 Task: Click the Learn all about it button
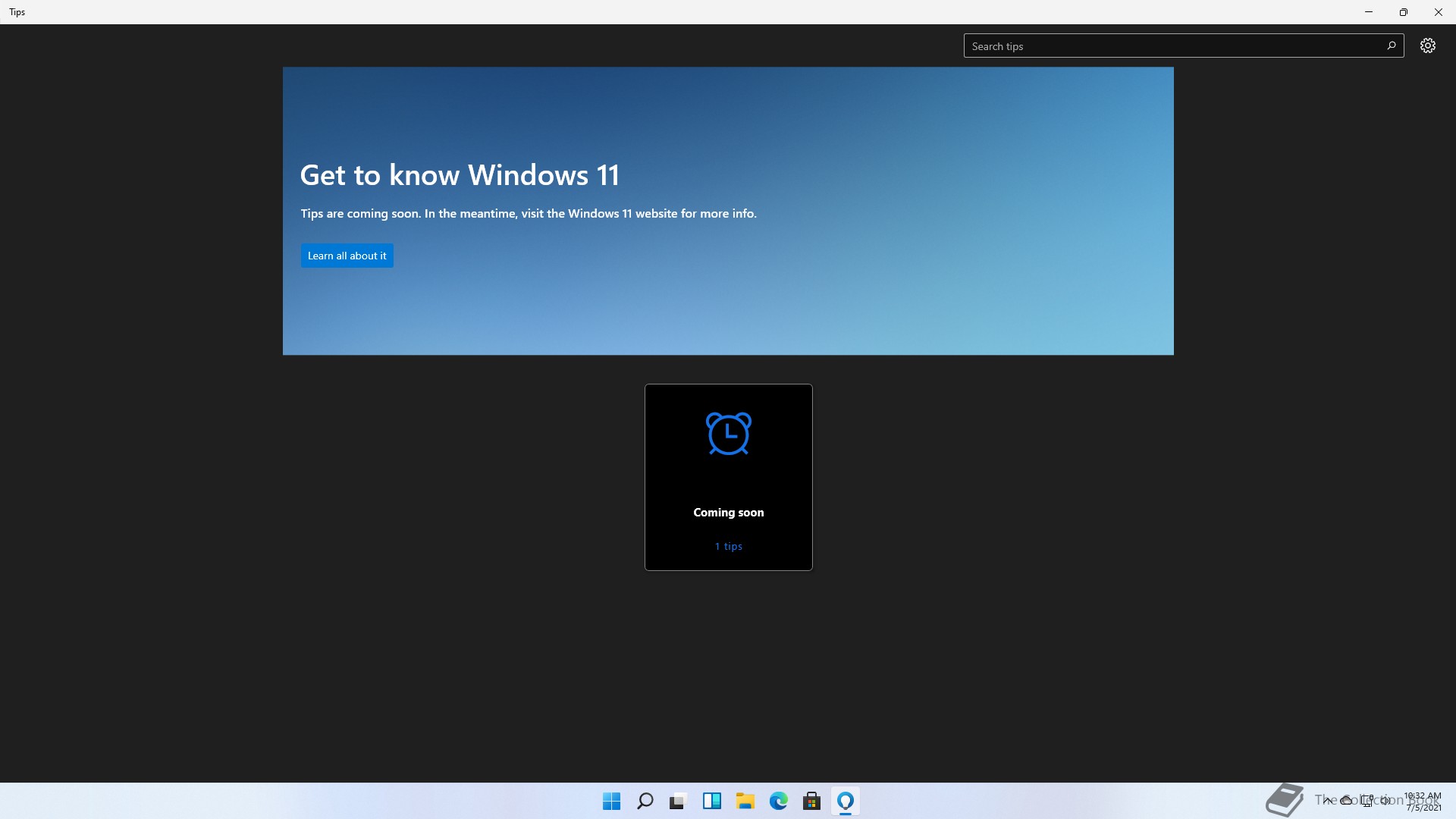point(347,256)
